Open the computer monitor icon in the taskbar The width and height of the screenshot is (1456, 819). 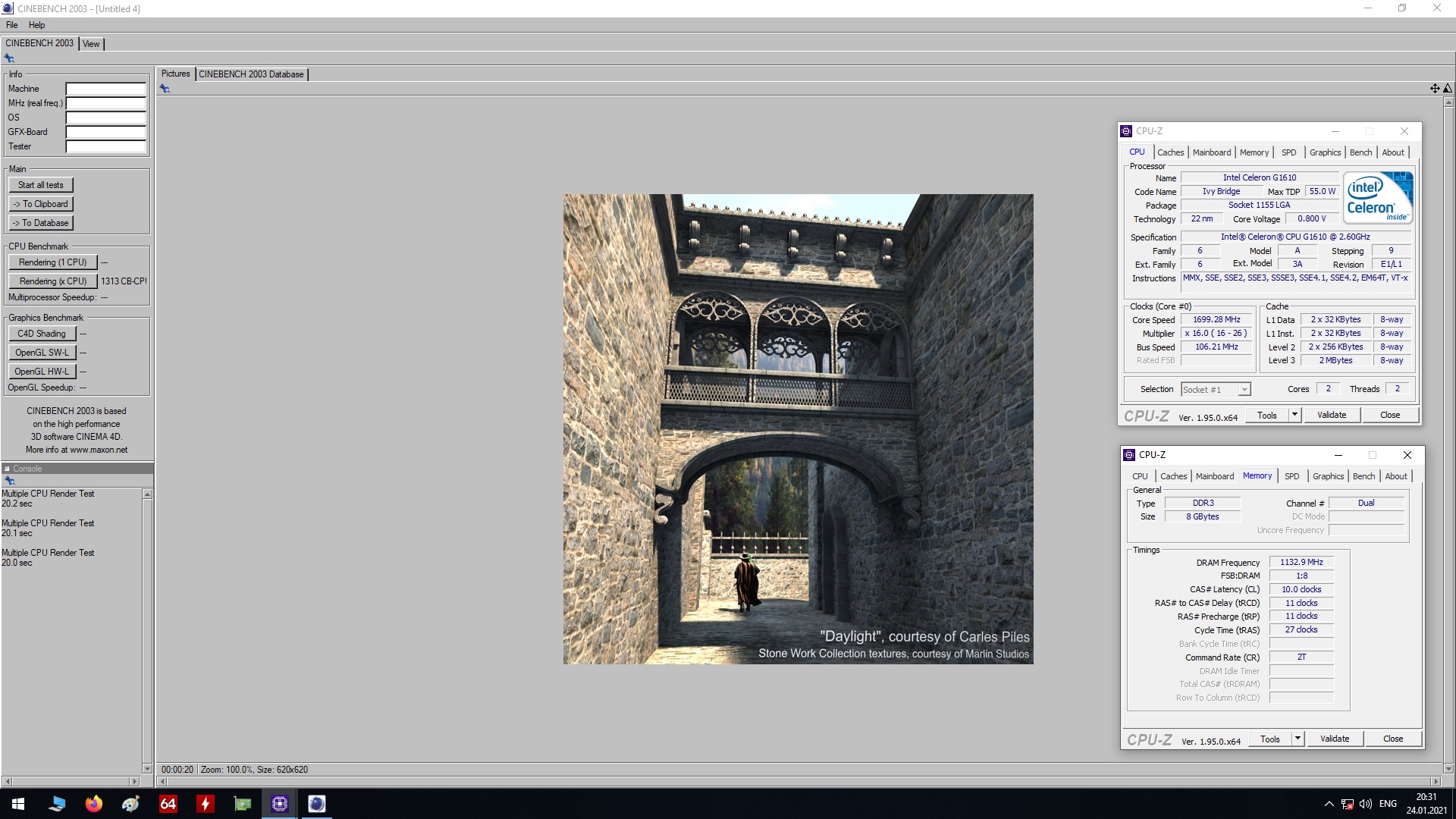point(56,804)
